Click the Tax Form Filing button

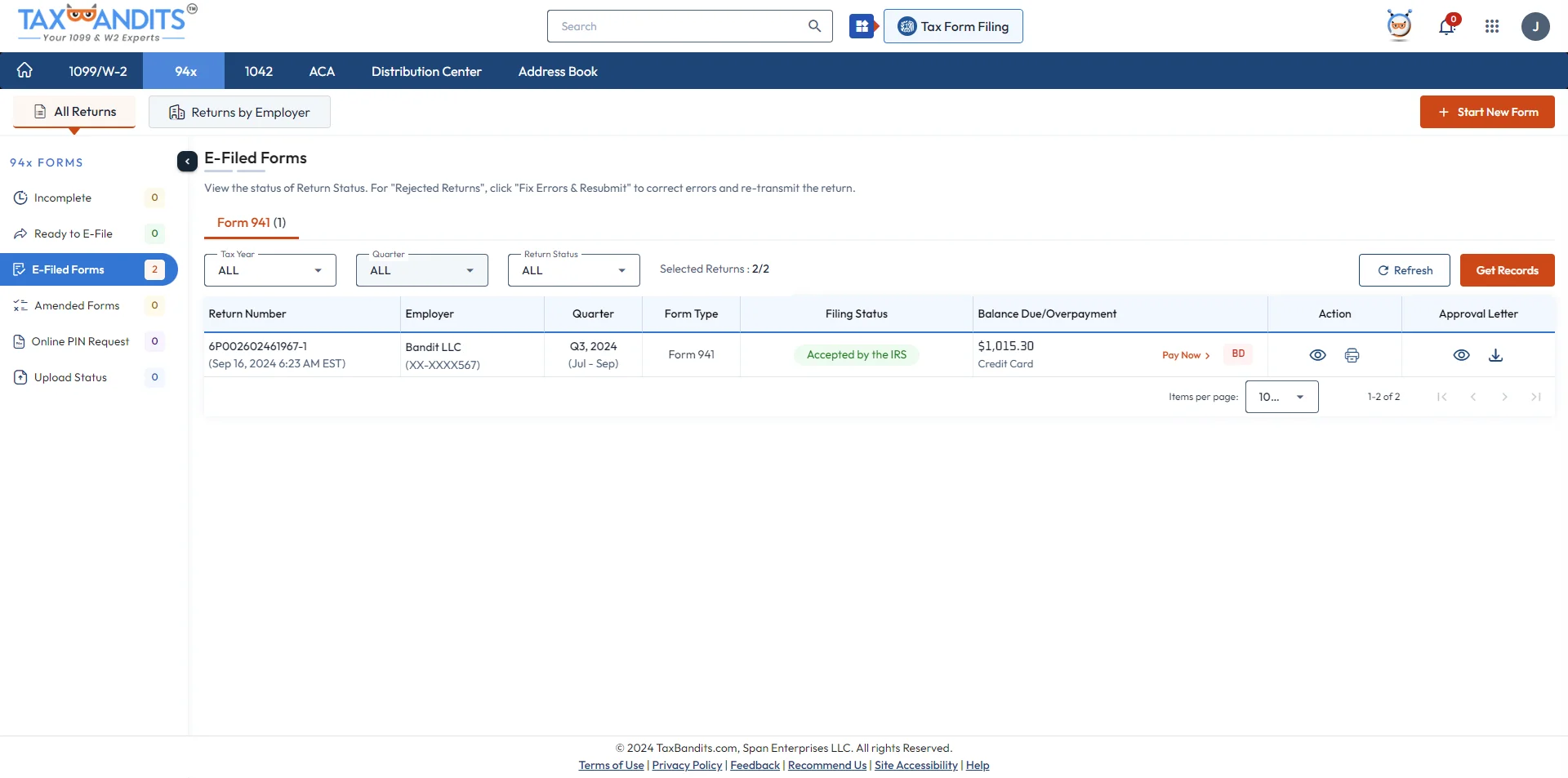click(953, 26)
